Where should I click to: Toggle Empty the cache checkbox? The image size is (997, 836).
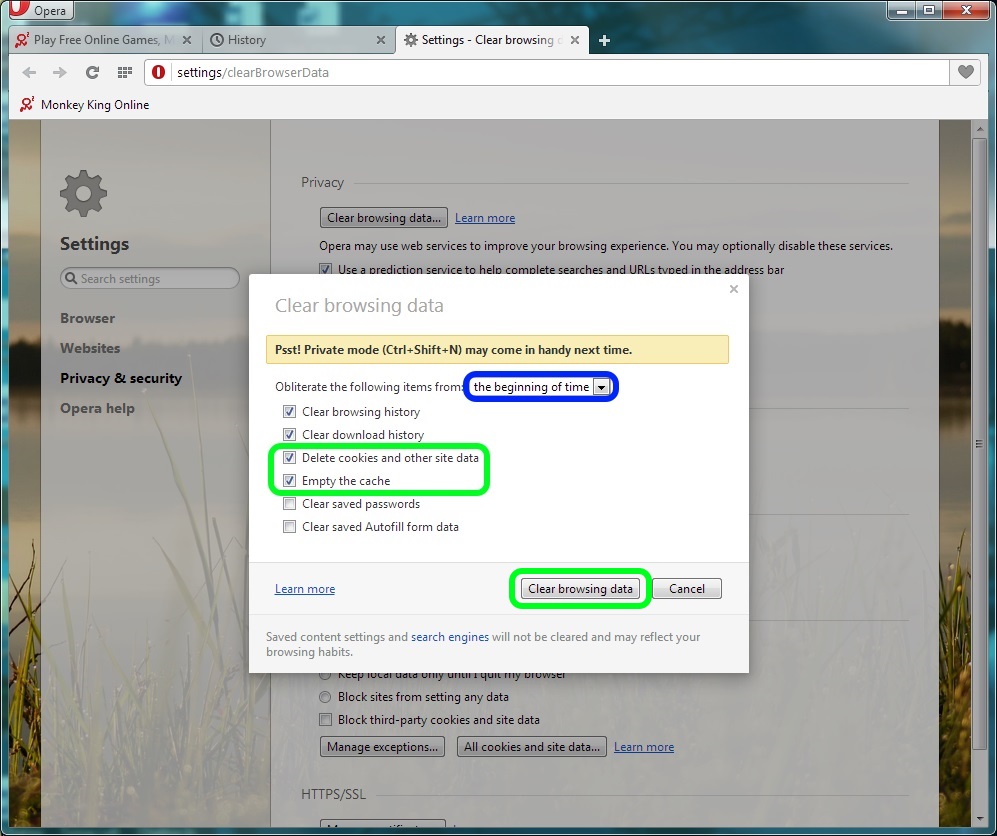(289, 481)
